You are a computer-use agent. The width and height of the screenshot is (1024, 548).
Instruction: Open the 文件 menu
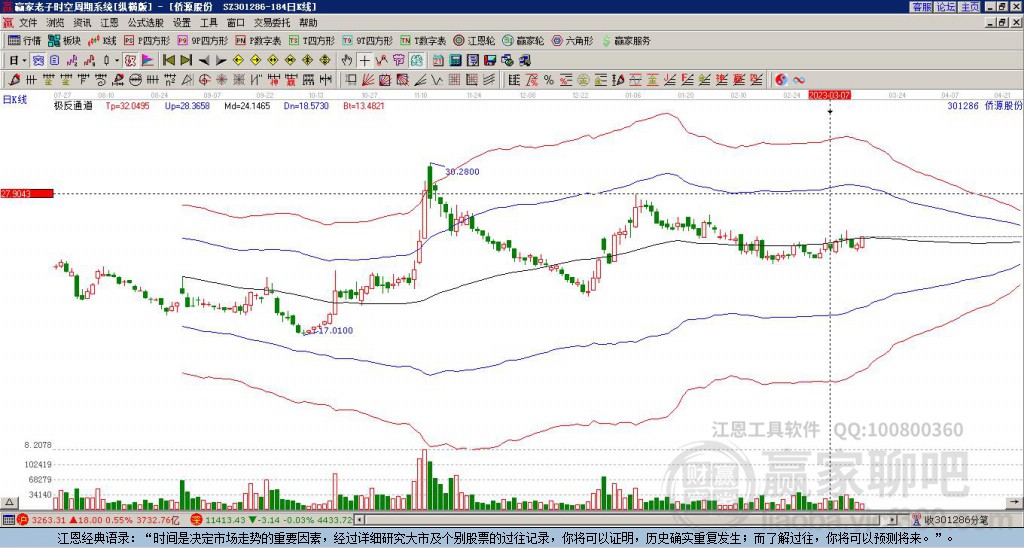pos(28,23)
